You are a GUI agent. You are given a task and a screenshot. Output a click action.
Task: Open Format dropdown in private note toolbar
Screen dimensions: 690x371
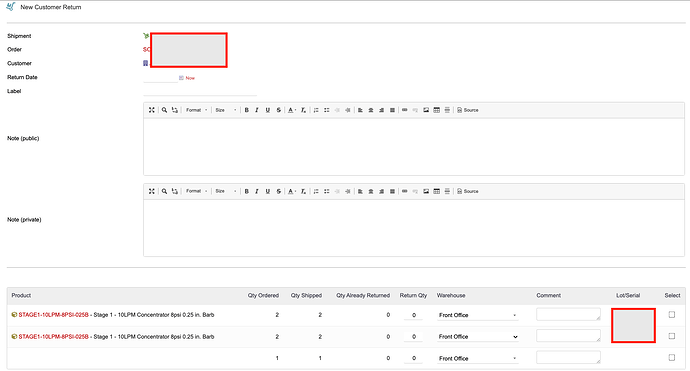[x=196, y=191]
